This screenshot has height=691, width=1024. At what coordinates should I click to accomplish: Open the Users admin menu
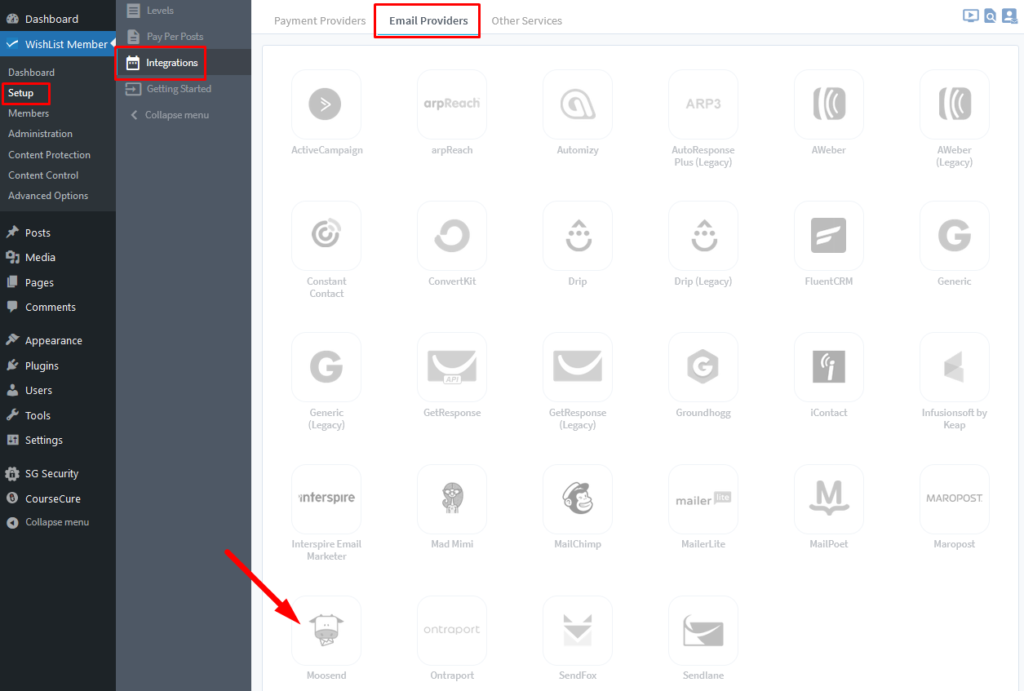click(x=57, y=391)
